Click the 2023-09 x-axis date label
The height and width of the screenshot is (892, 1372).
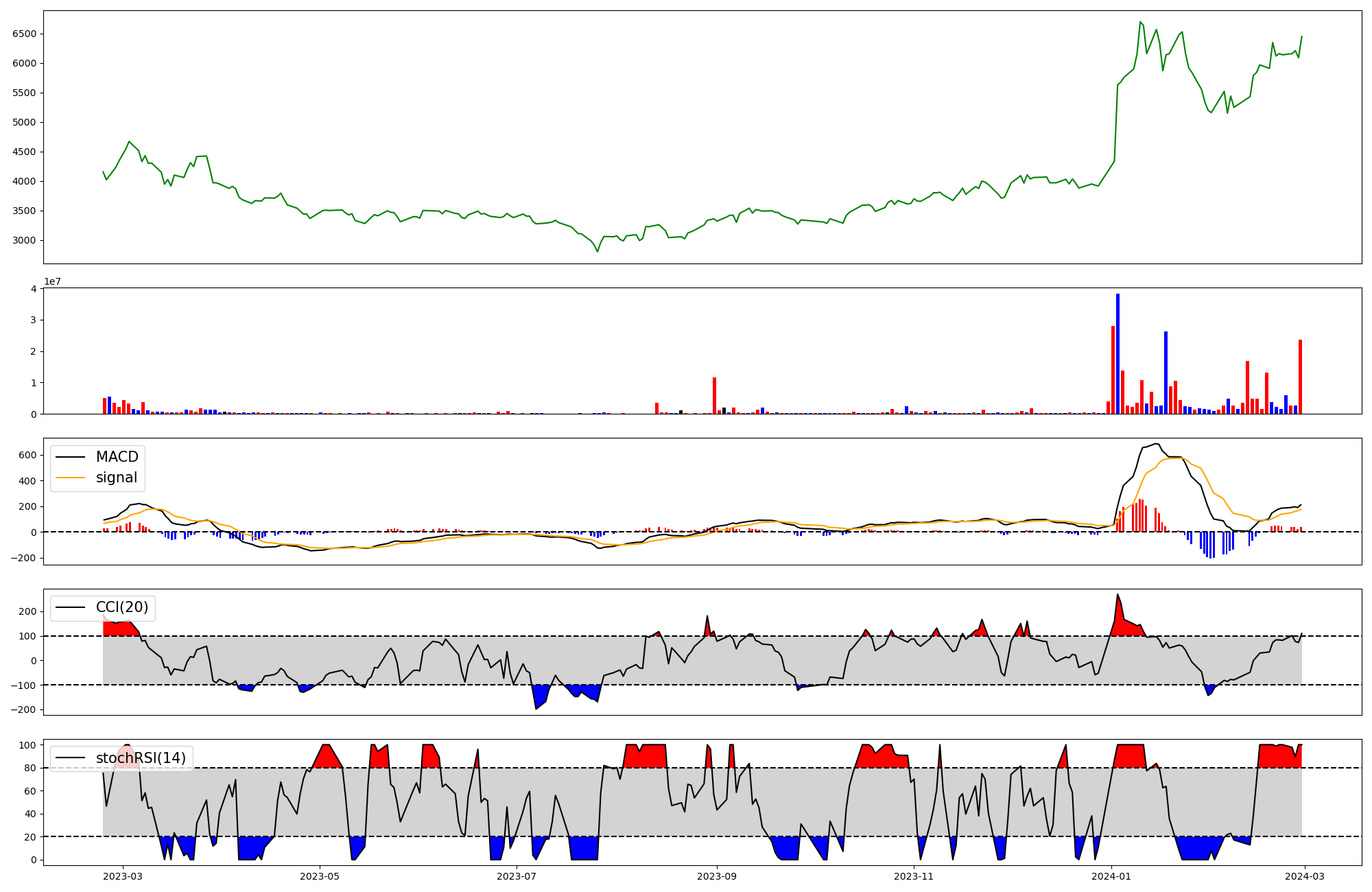[x=717, y=876]
